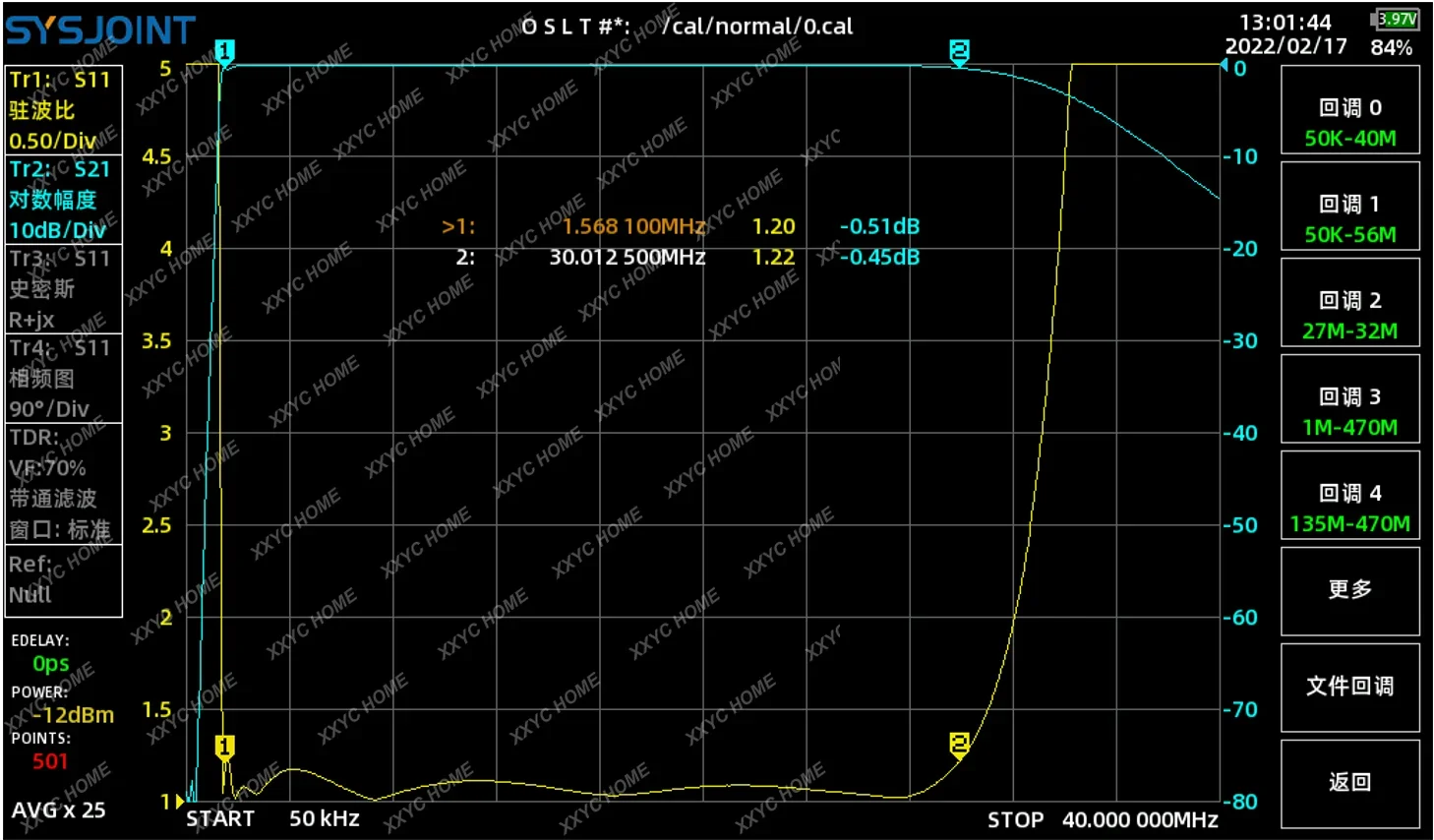Open the TDR bandpass filter settings
The image size is (1434, 840).
62,482
